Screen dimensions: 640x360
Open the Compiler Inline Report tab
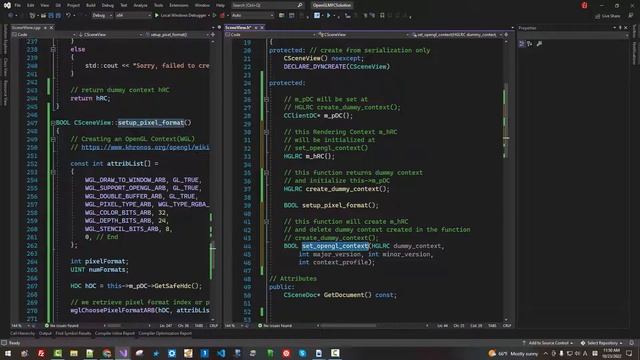tap(115, 333)
